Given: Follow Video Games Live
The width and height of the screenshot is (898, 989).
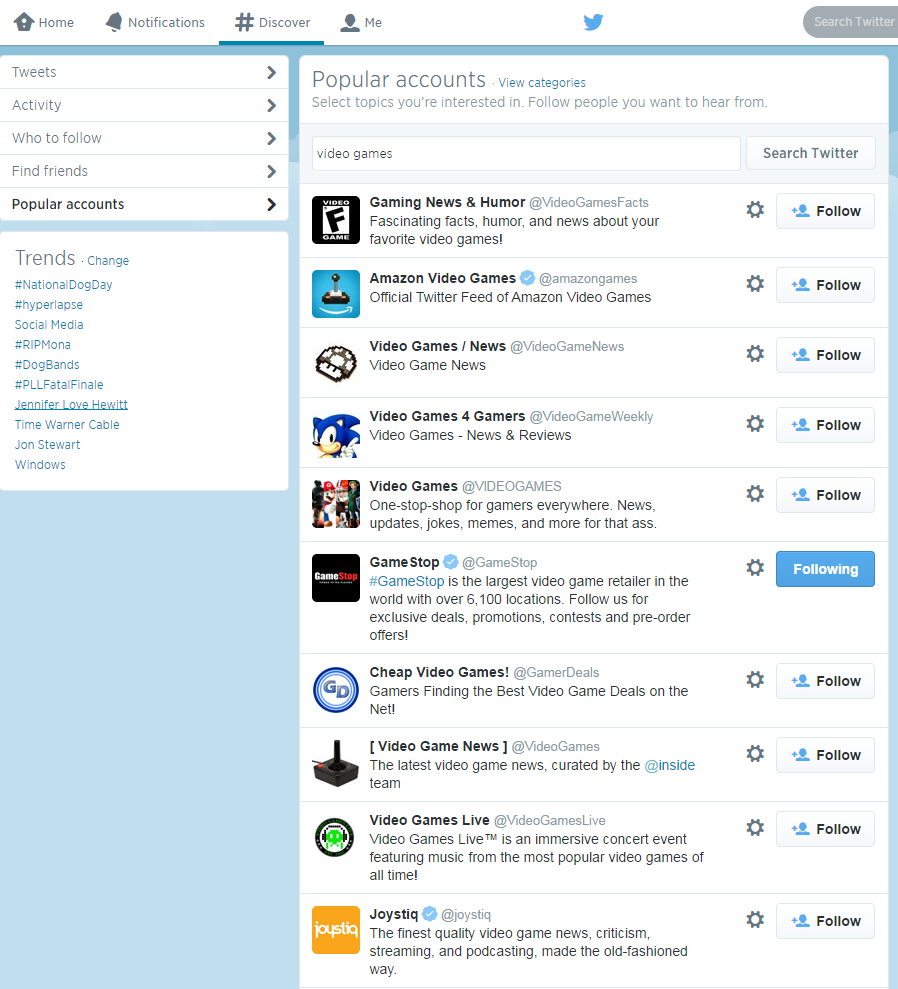Looking at the screenshot, I should click(825, 828).
